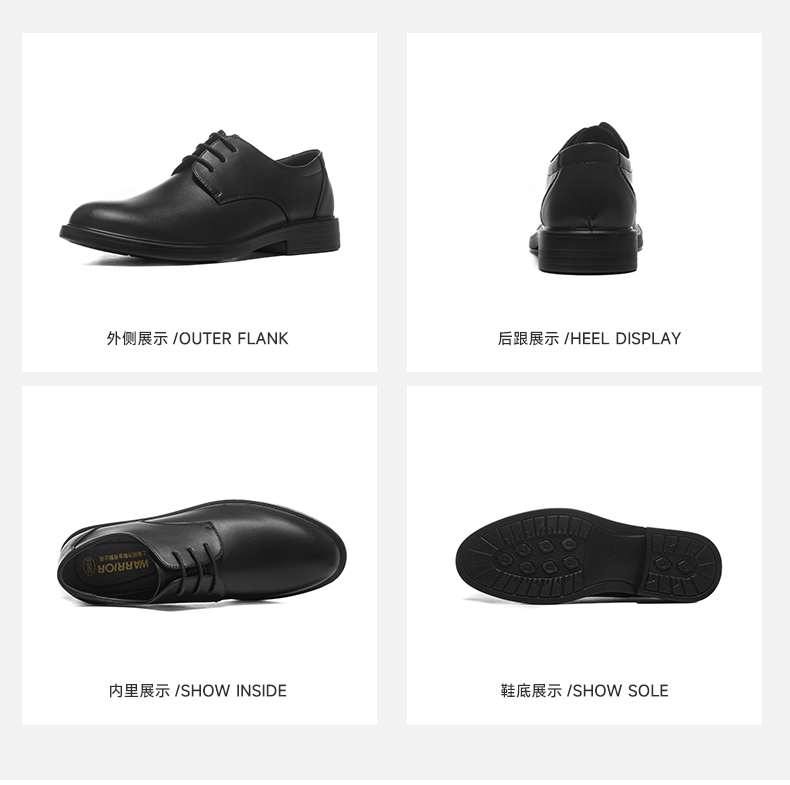The height and width of the screenshot is (785, 790).
Task: Click the heel section of the sole
Action: click(x=683, y=564)
